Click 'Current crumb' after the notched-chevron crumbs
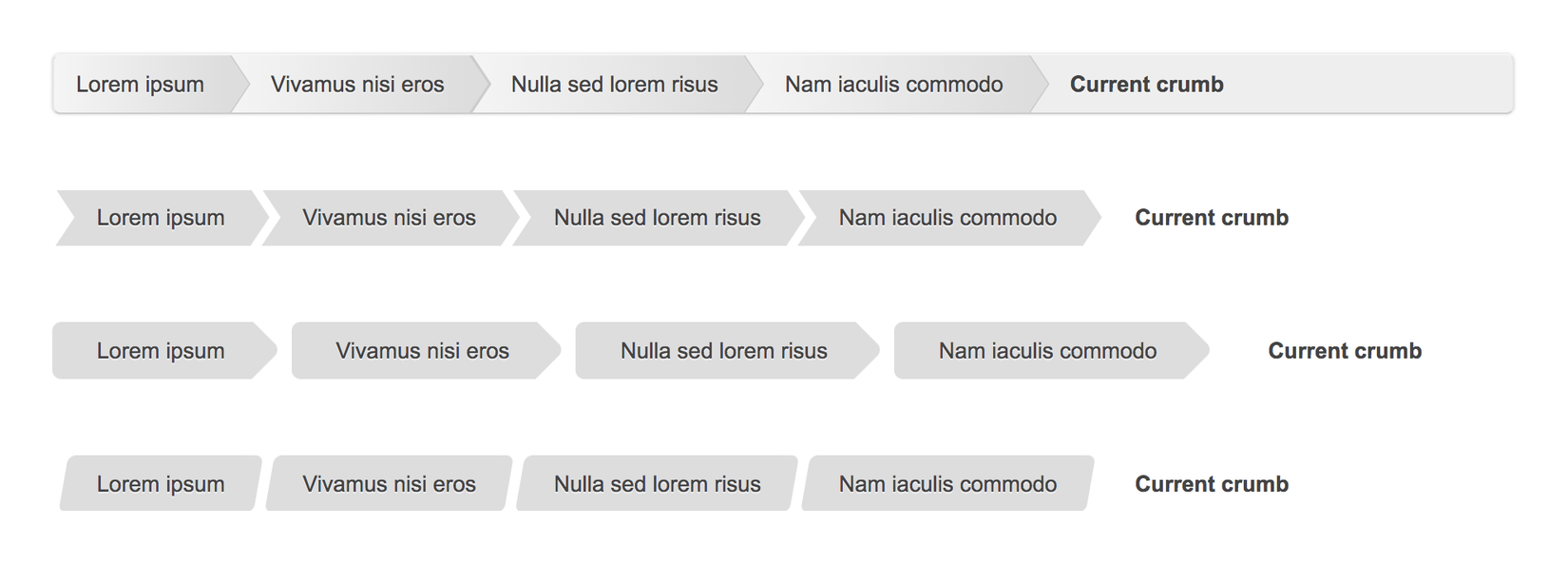The width and height of the screenshot is (1568, 563). tap(1212, 218)
